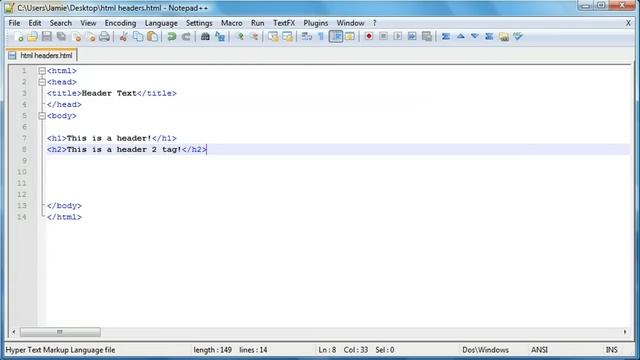Image resolution: width=640 pixels, height=360 pixels.
Task: Zoom in with the toolbar zoom icon
Action: pyautogui.click(x=240, y=37)
